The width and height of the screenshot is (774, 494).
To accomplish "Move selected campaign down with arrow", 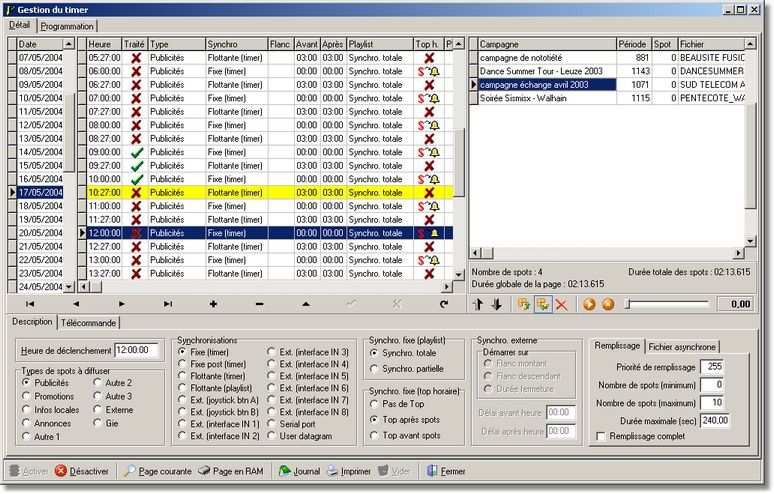I will tap(497, 304).
